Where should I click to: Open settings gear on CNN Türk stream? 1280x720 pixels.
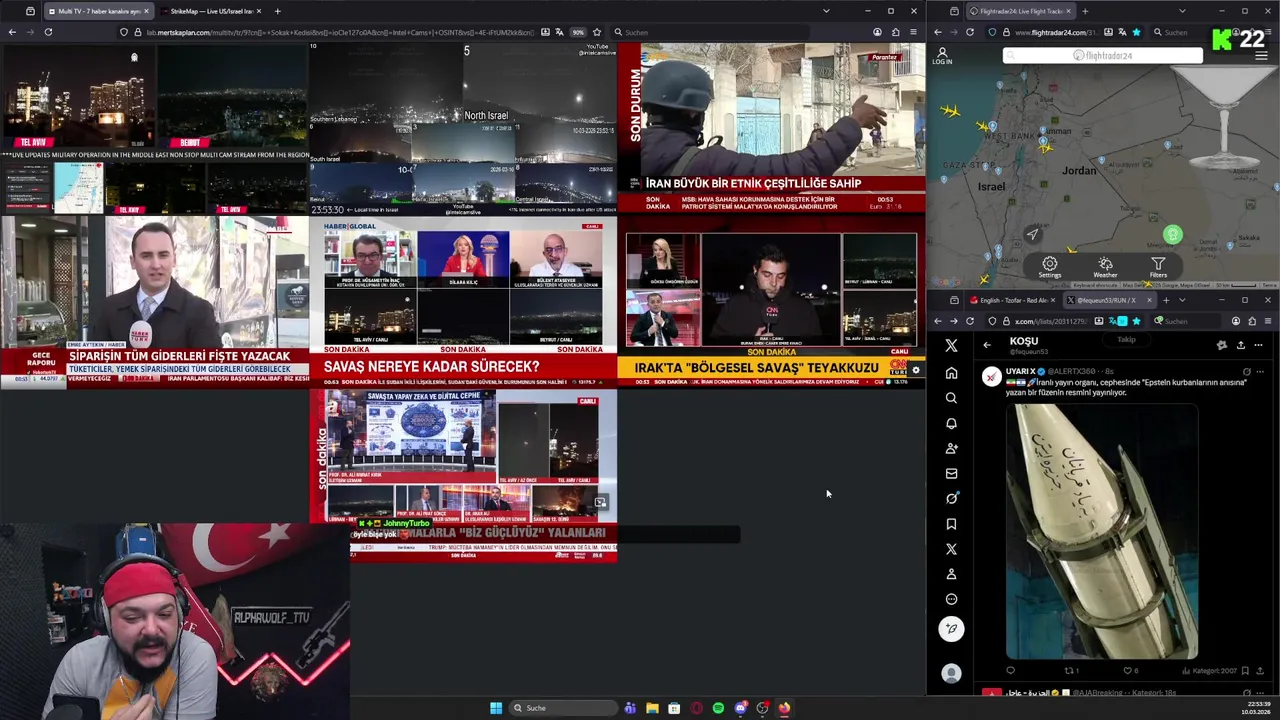[915, 370]
